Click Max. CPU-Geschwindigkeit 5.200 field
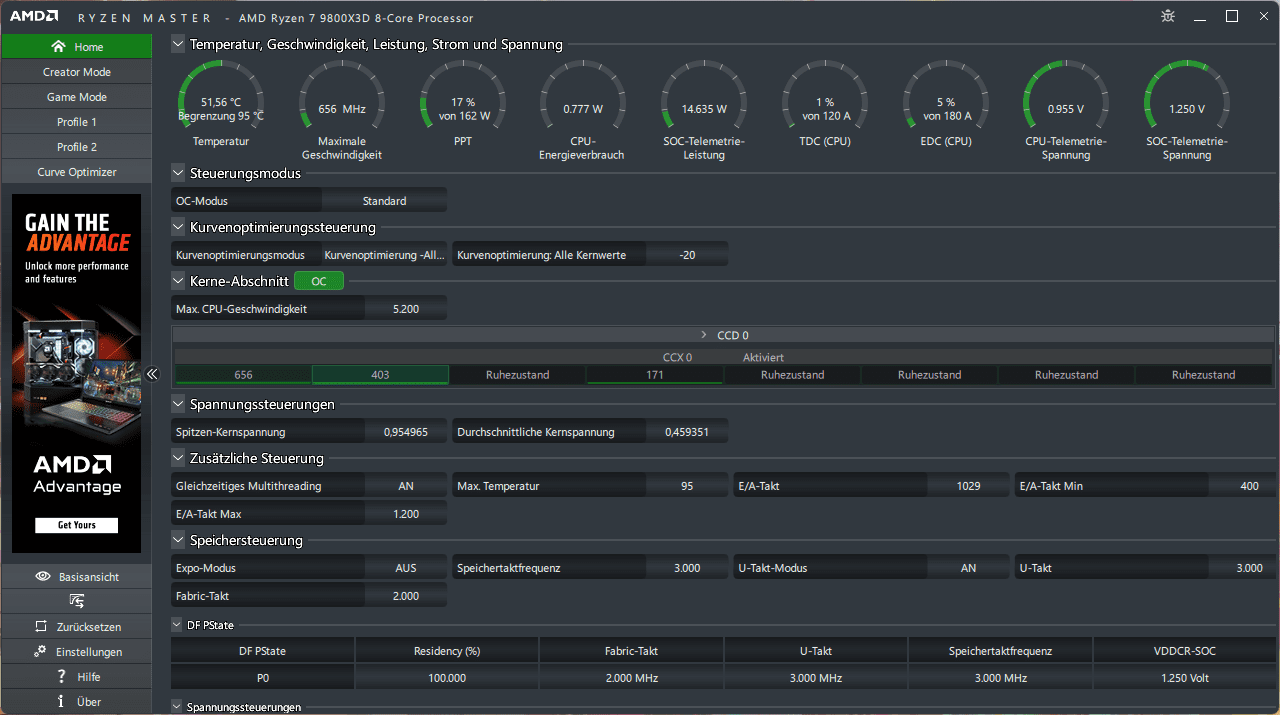The image size is (1280, 715). pyautogui.click(x=406, y=309)
